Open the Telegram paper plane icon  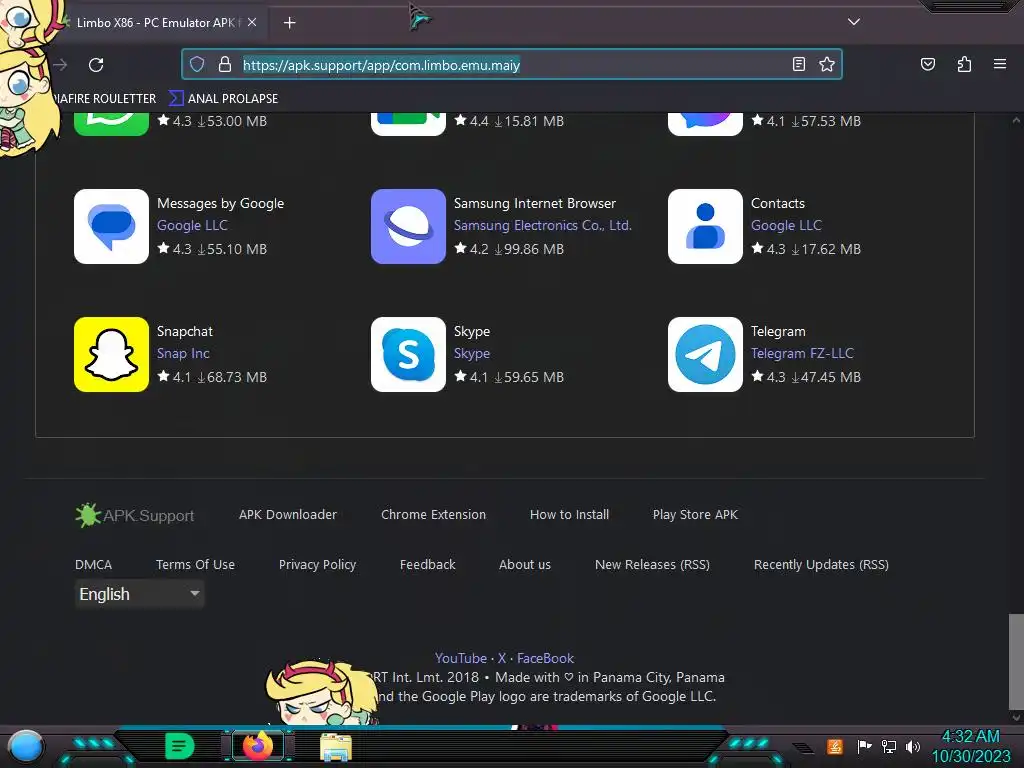point(705,355)
